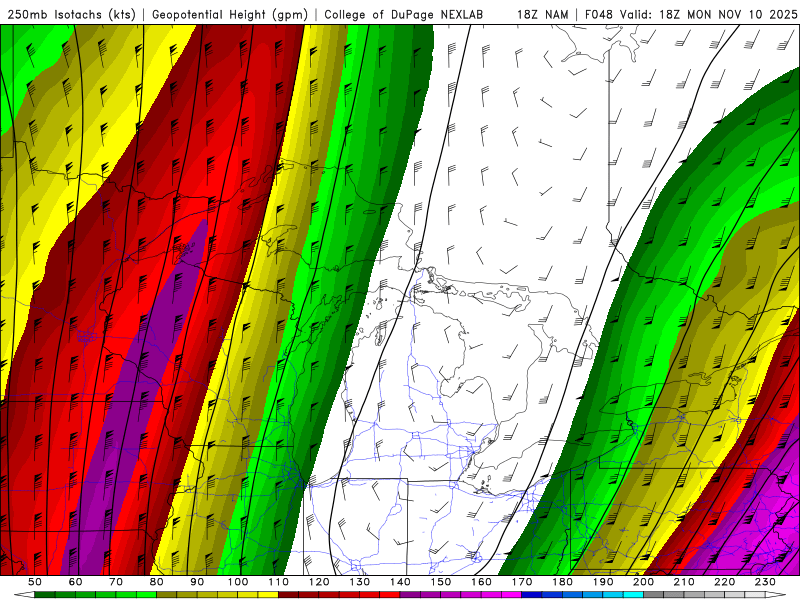Click the 90 label on the color scale
This screenshot has width=800, height=600.
pos(197,582)
